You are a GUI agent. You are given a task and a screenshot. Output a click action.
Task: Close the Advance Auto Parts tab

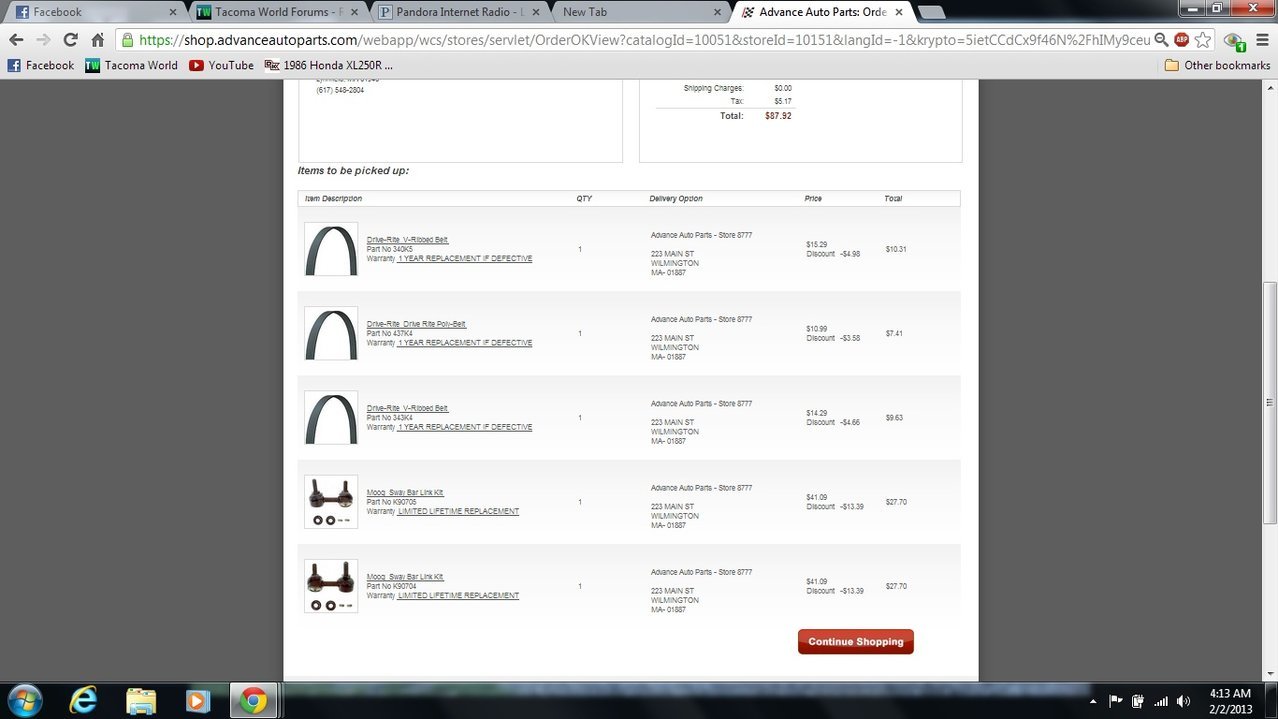click(899, 12)
